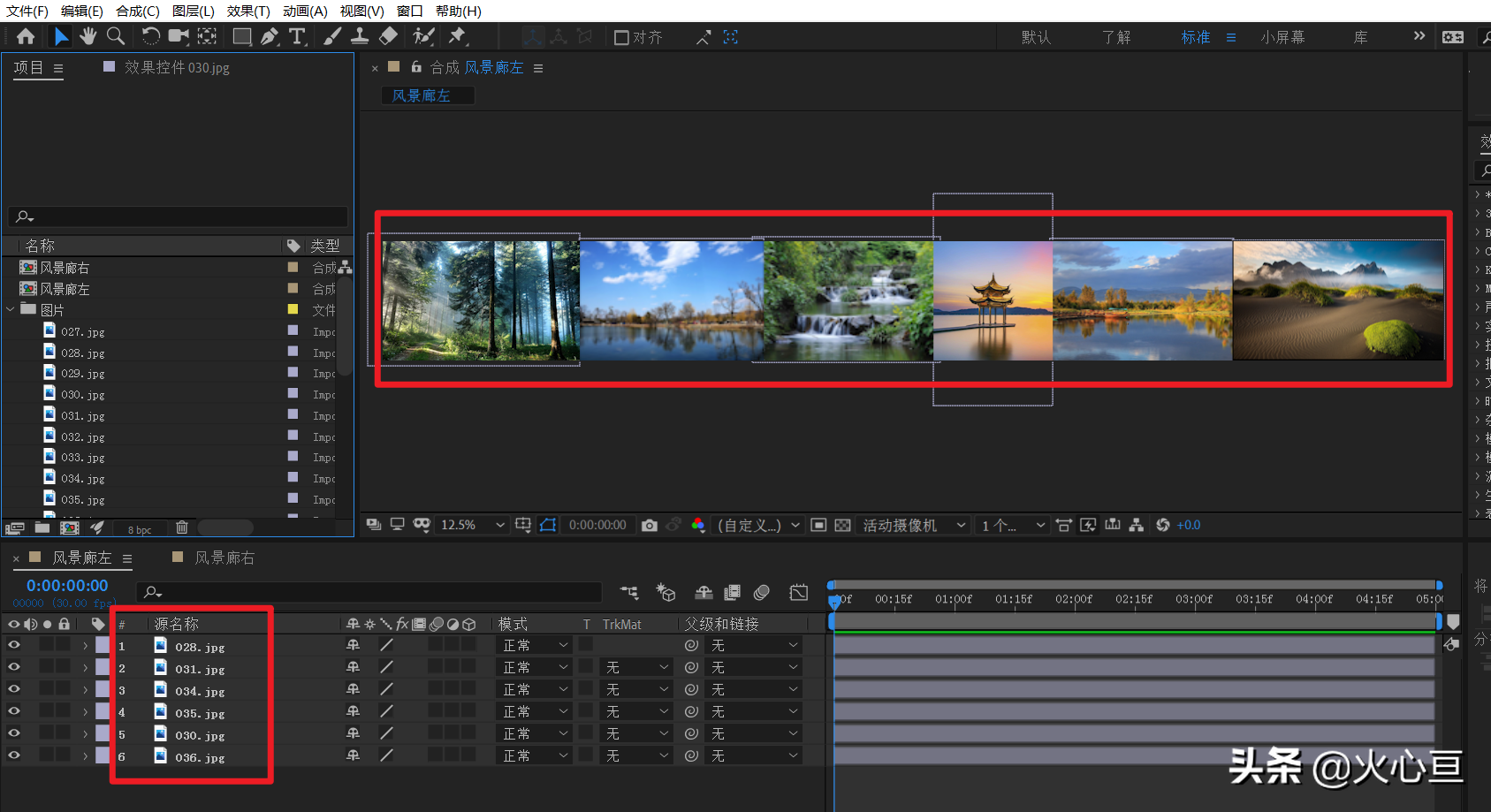
Task: Switch to 效果控件 030.jpg panel tab
Action: pos(177,67)
